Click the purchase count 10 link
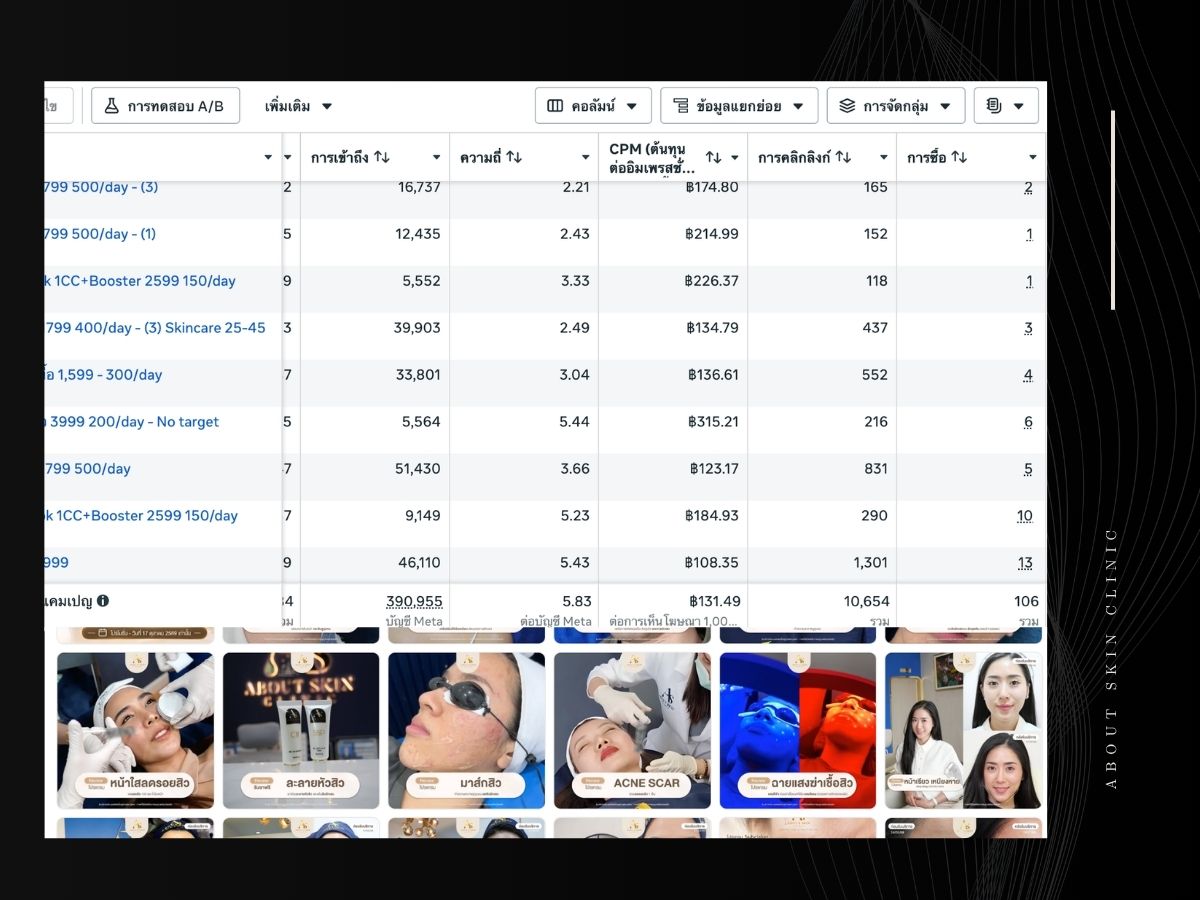The image size is (1200, 900). pos(1025,516)
